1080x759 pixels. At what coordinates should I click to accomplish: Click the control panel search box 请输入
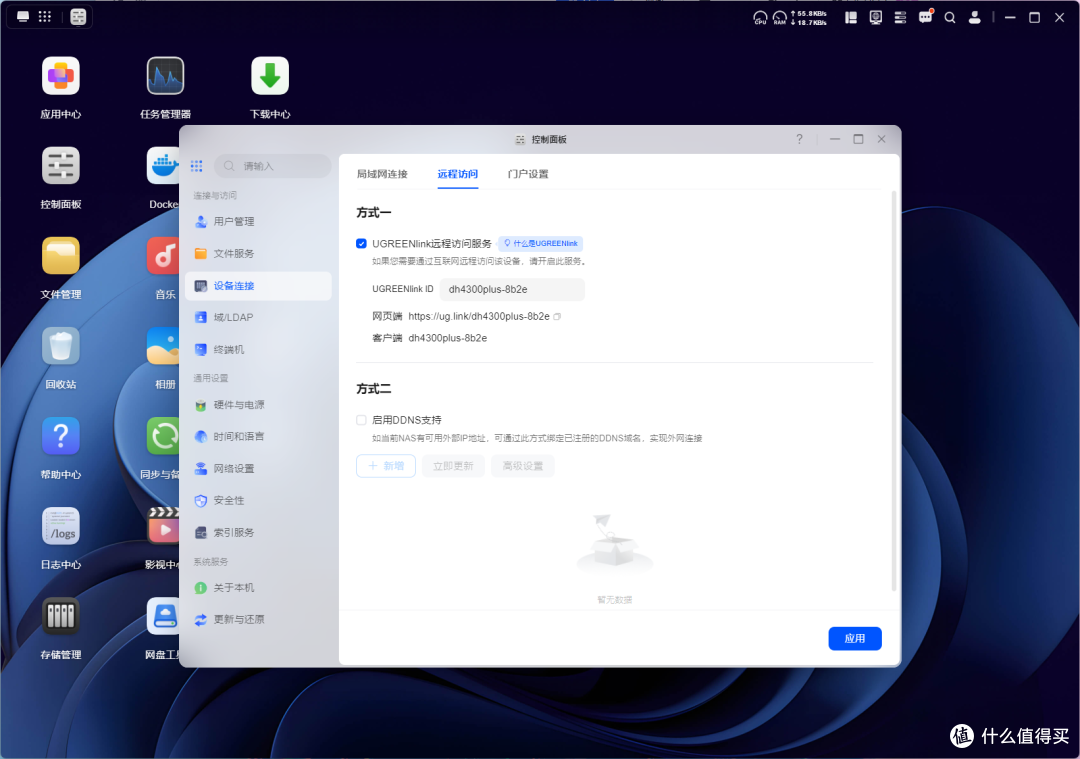273,166
